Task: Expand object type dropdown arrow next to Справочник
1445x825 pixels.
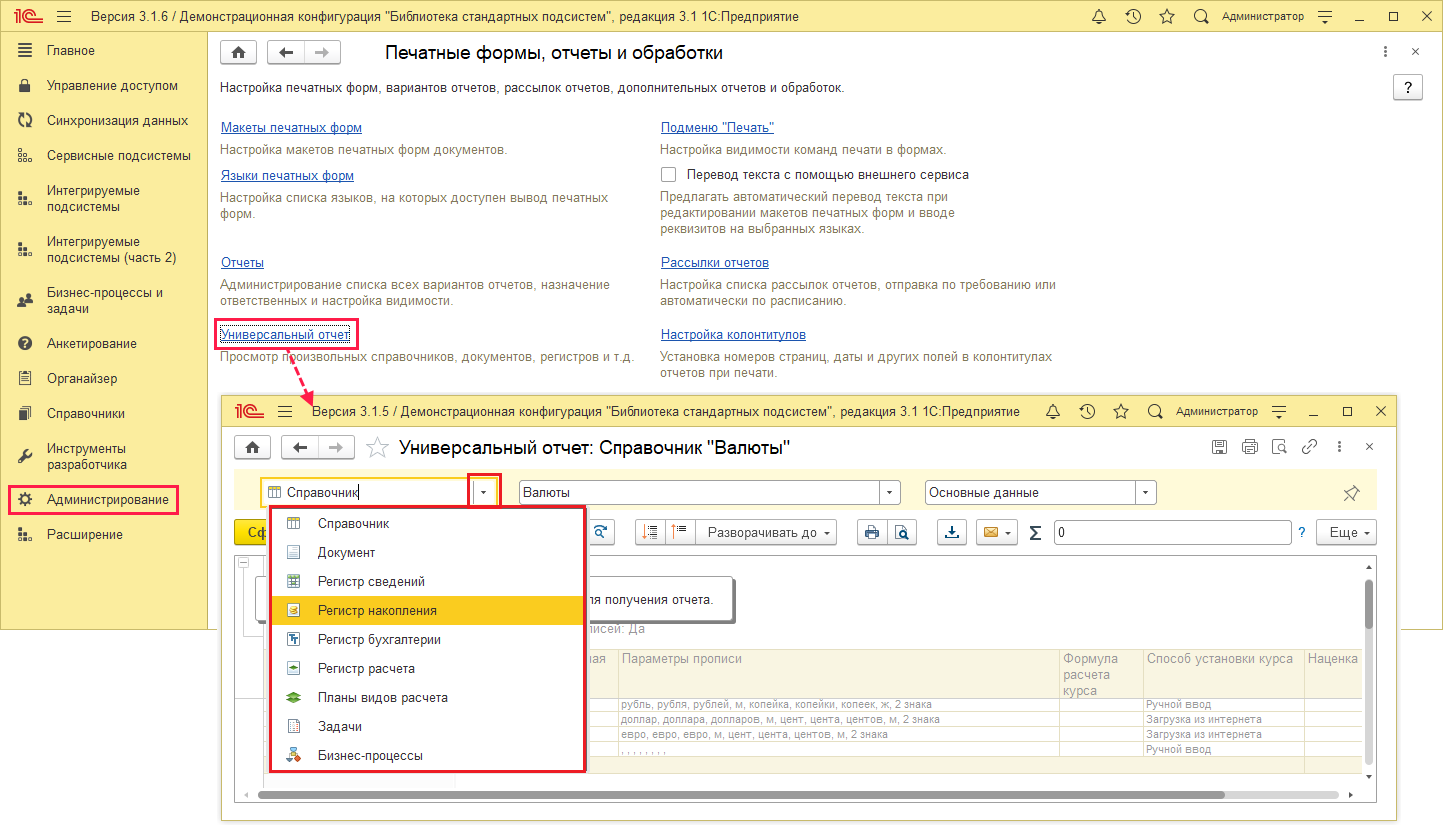Action: pos(485,492)
